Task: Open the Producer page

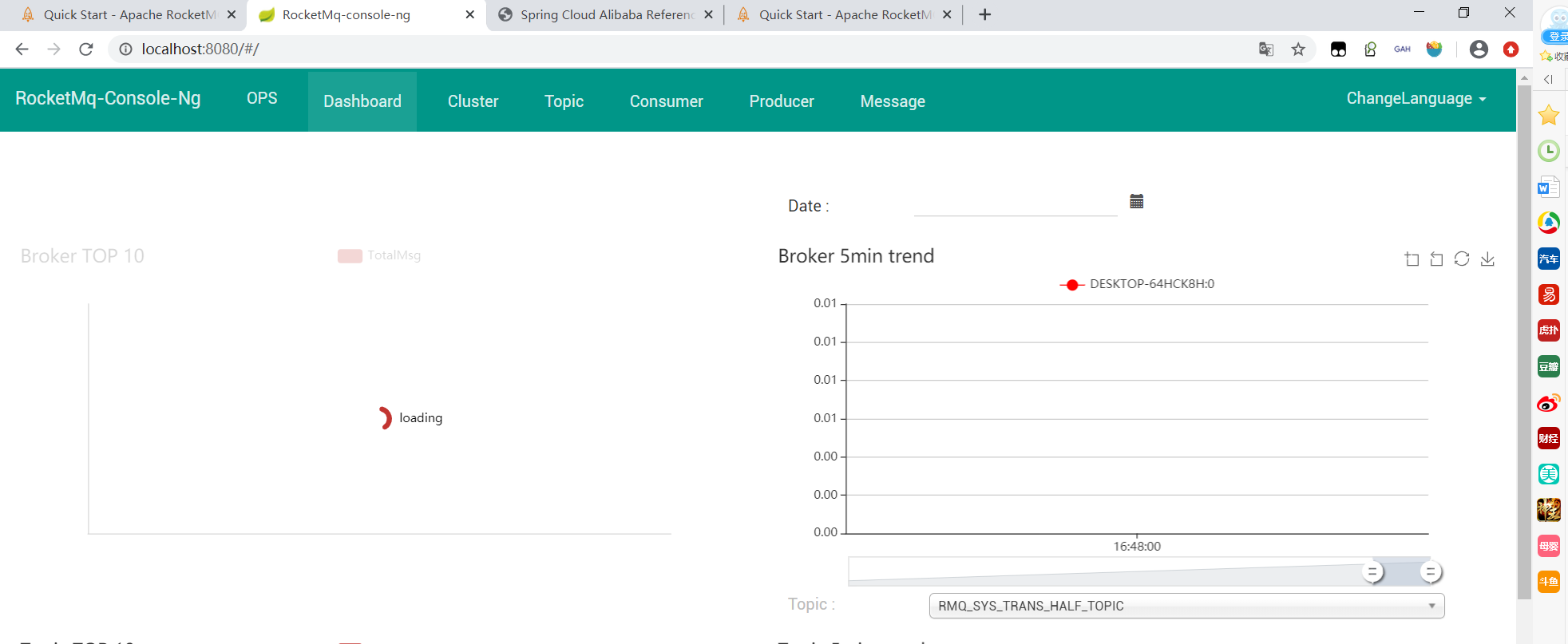Action: (782, 101)
